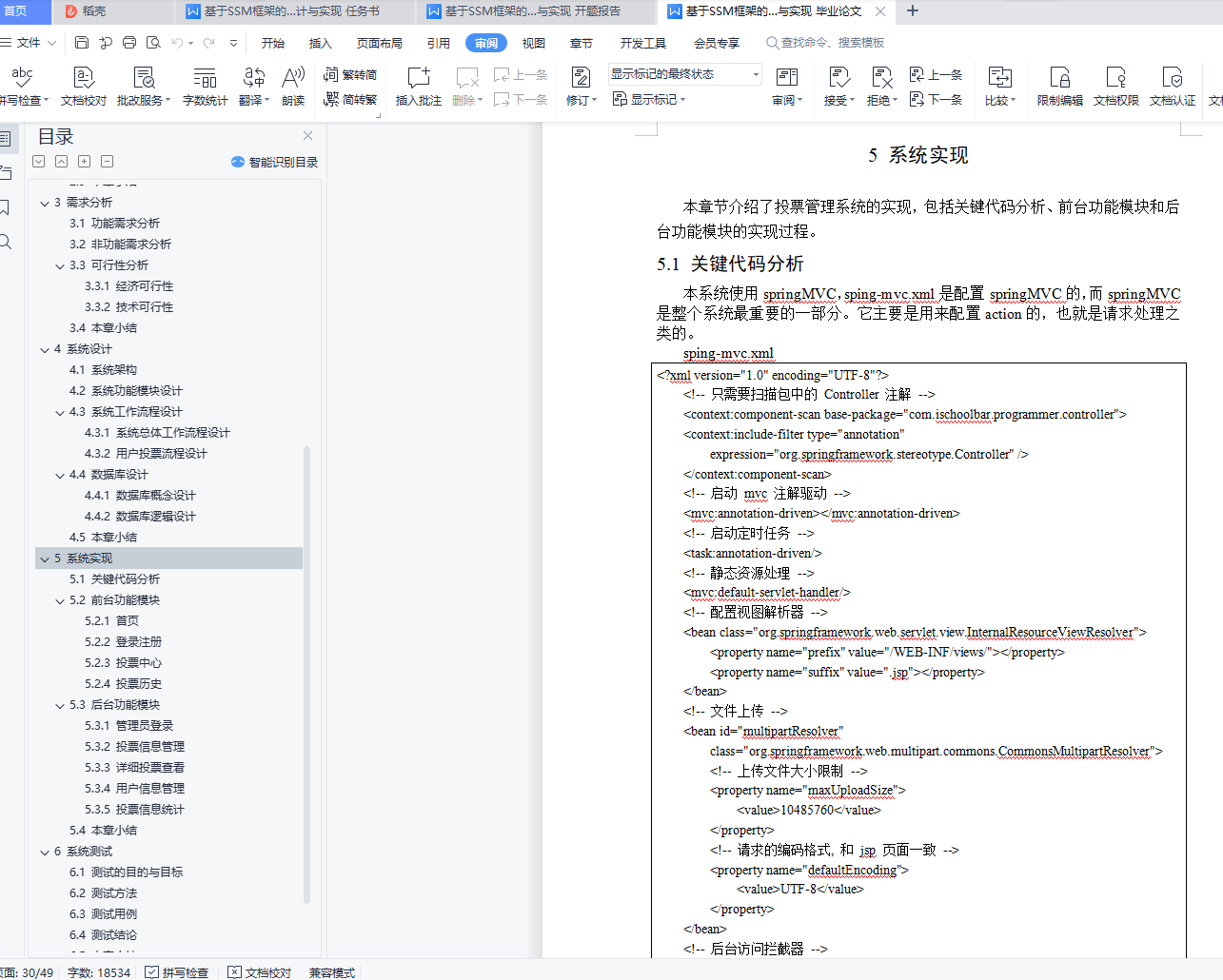Open the 文件 menu dropdown
Viewport: 1223px width, 980px height.
tap(29, 43)
